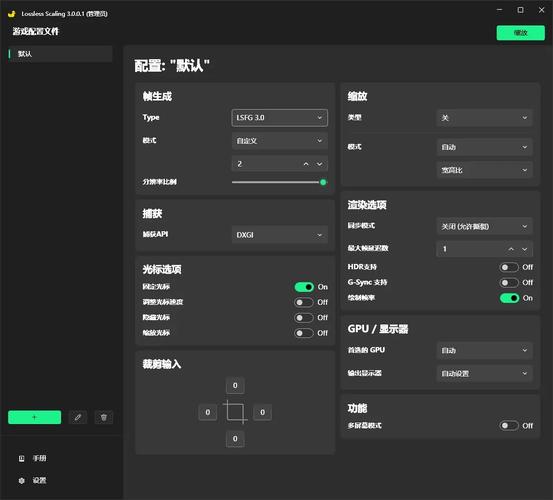Click the Lossless Scaling duck logo
Screen dimensions: 553x500
12,14
